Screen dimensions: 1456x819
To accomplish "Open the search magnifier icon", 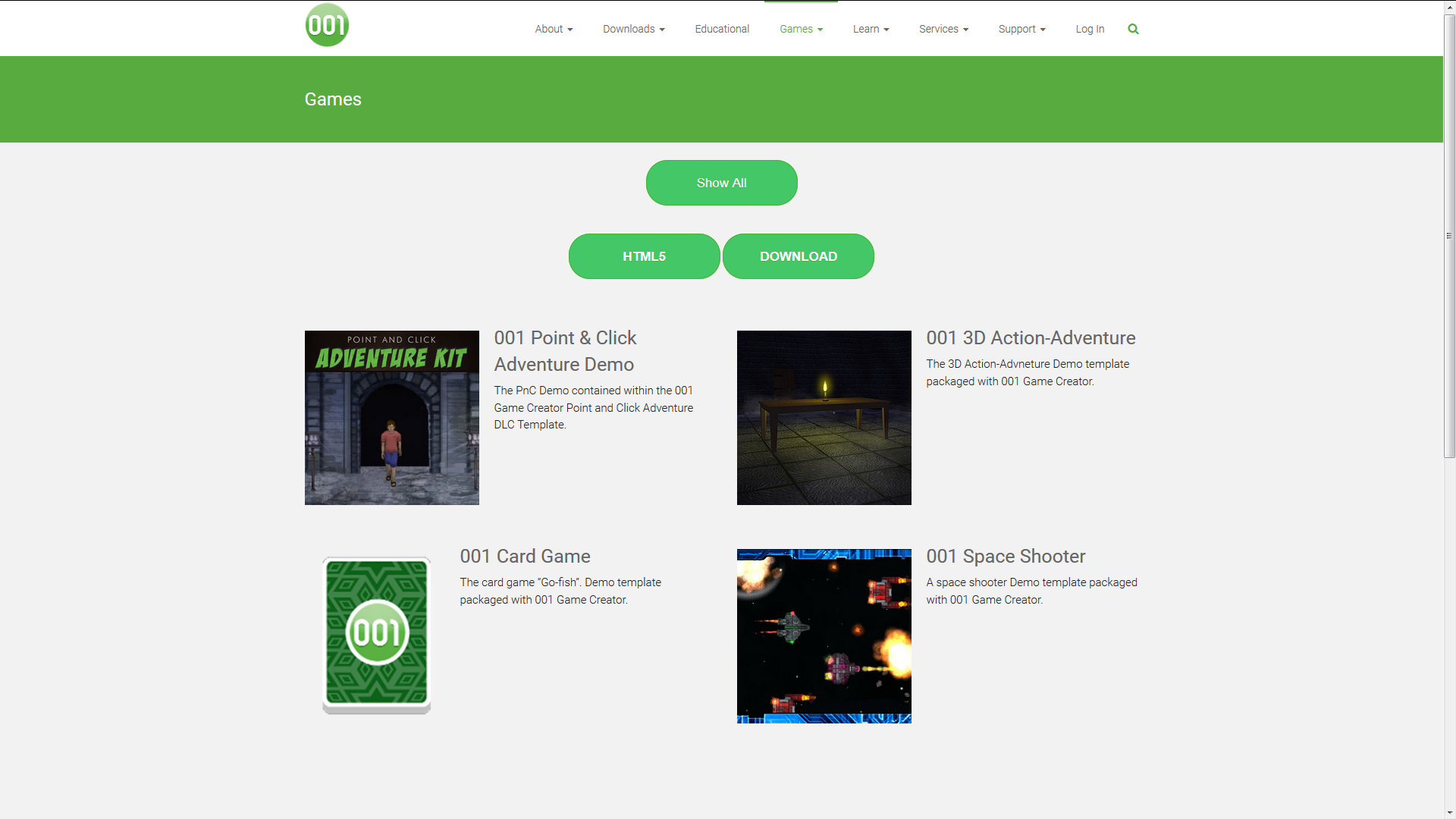I will coord(1133,29).
